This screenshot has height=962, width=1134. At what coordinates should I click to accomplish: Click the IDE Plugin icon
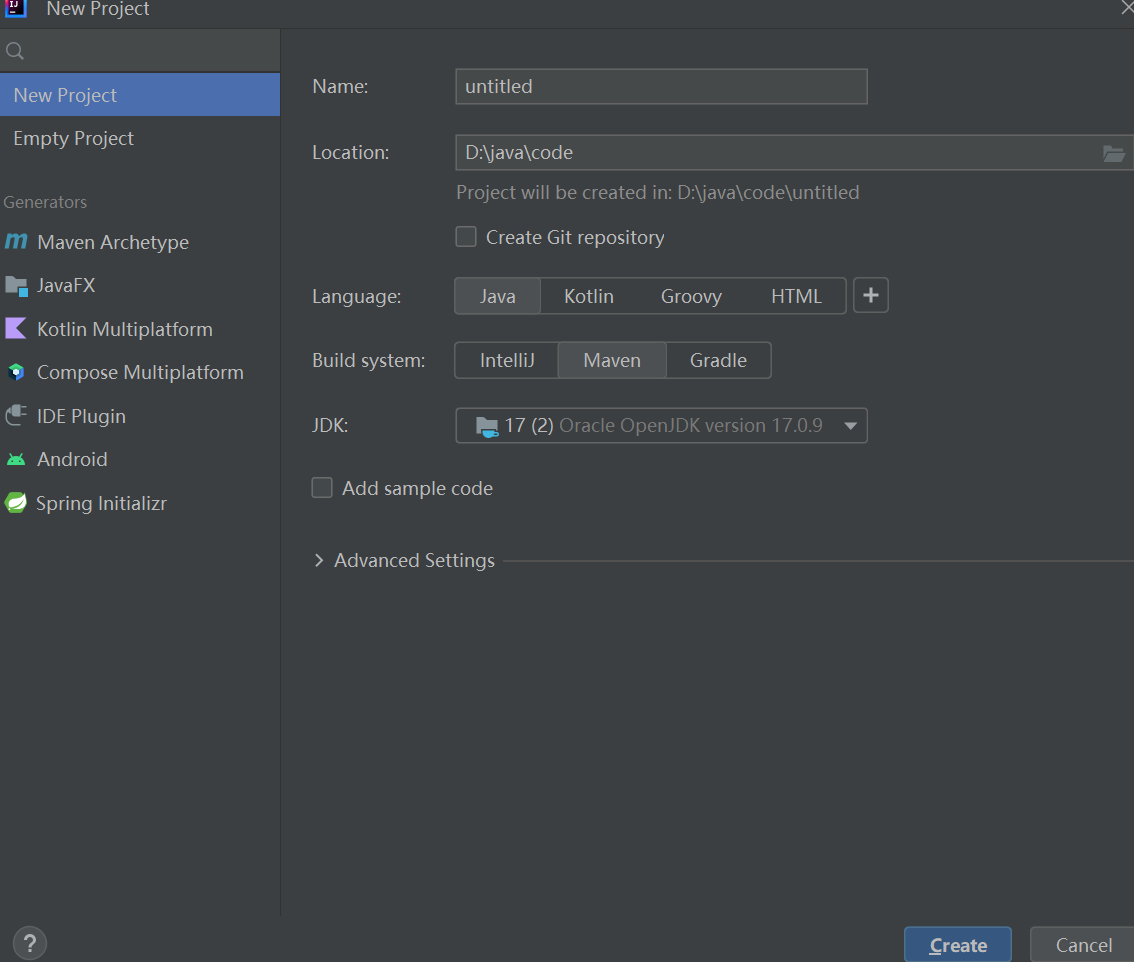click(x=16, y=415)
